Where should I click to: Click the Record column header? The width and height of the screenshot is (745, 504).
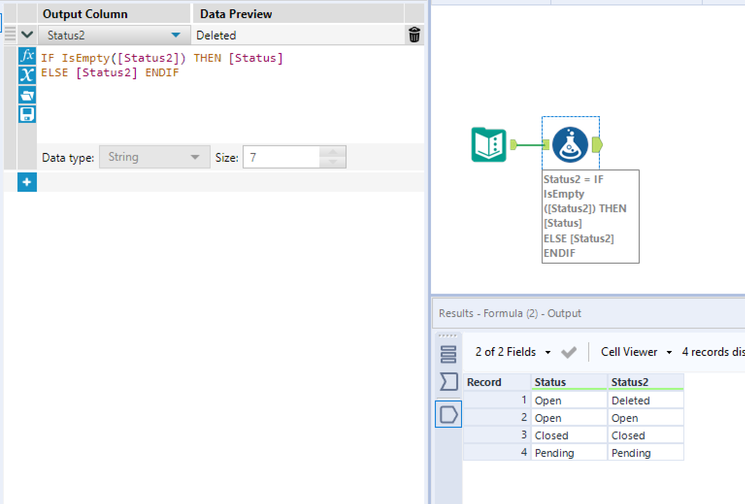[497, 382]
